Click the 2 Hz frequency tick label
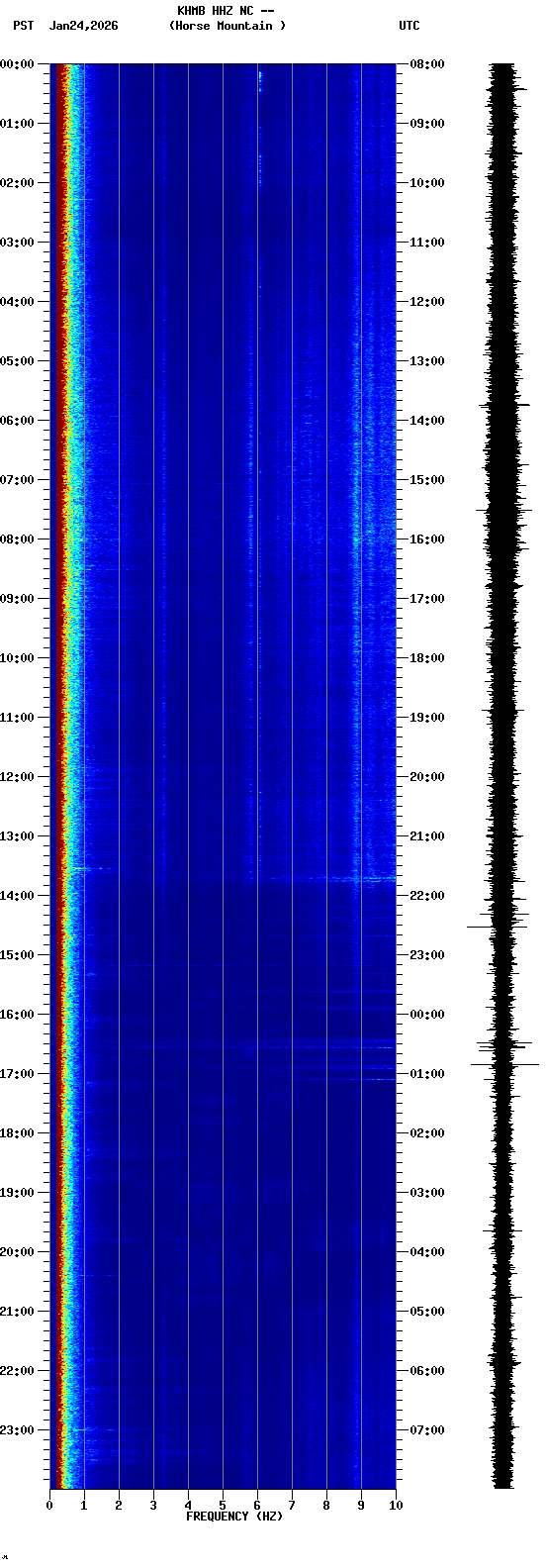The image size is (546, 1568). (x=119, y=1506)
